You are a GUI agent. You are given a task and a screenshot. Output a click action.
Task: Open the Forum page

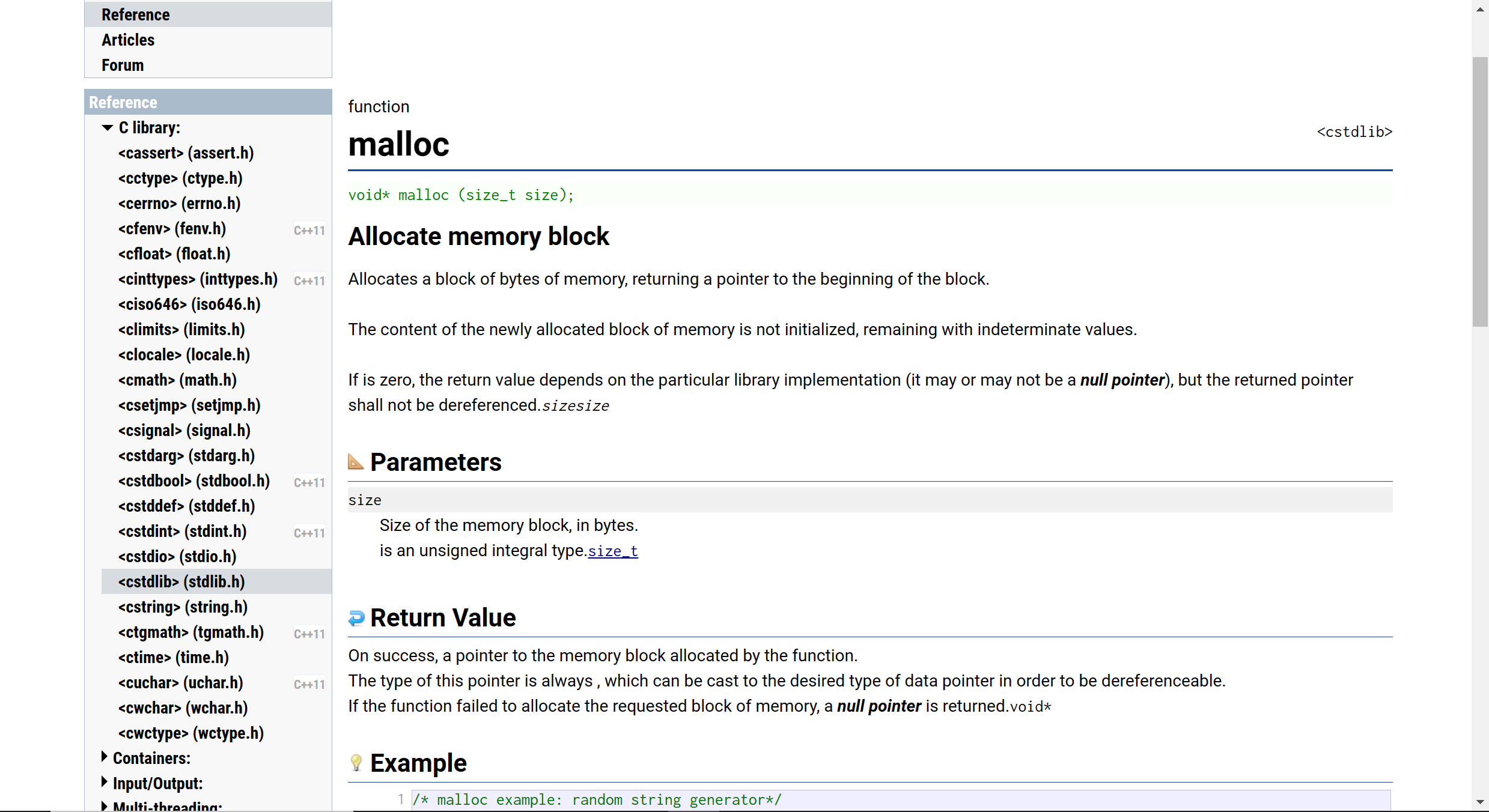pyautogui.click(x=121, y=65)
